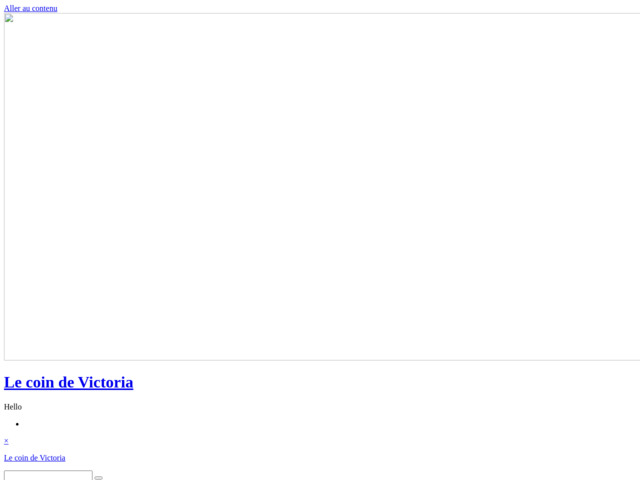
Task: Click the bullet marker under 'Hello'
Action: (17, 424)
